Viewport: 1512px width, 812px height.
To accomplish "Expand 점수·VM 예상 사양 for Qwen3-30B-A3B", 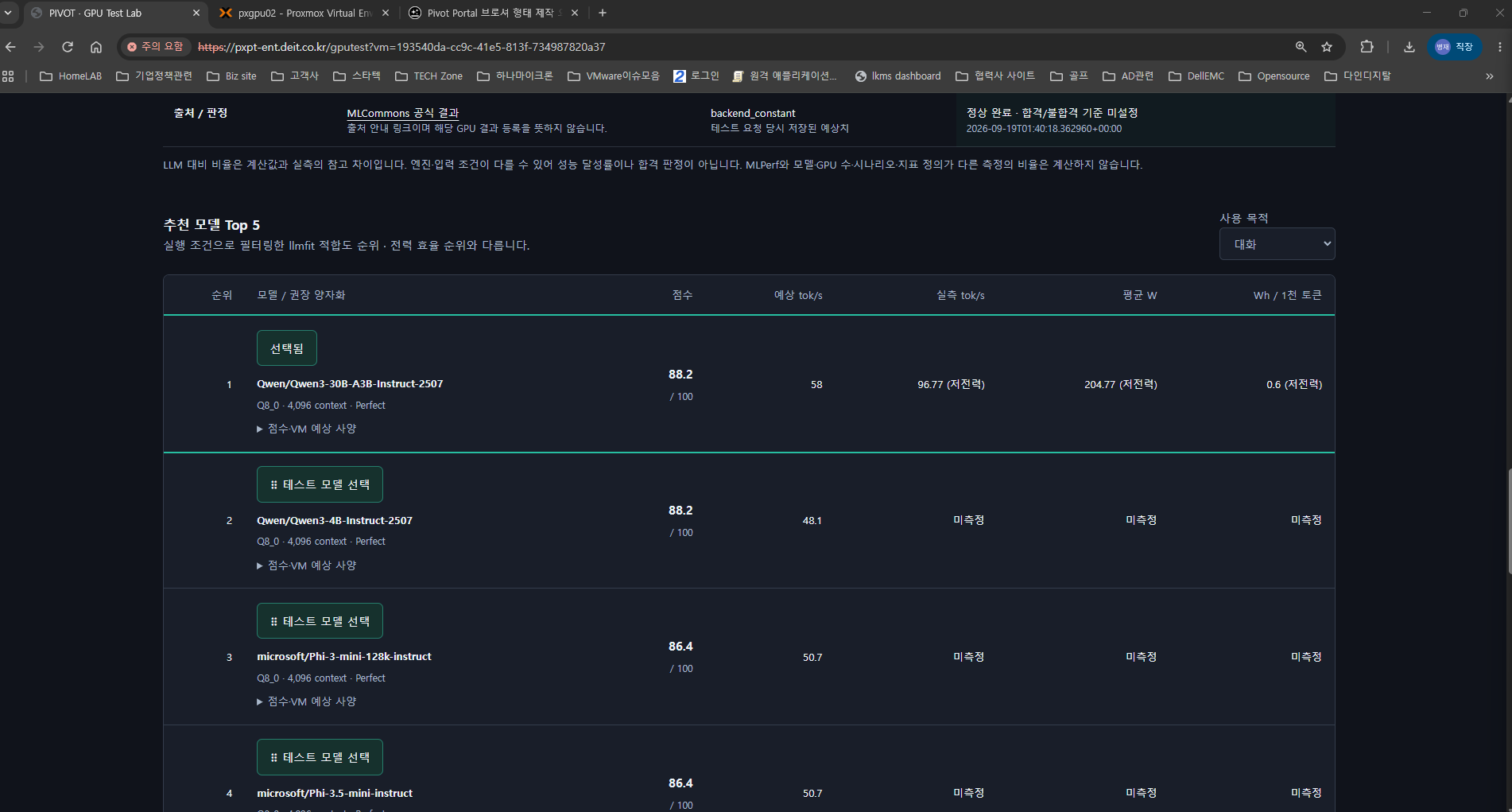I will click(306, 429).
